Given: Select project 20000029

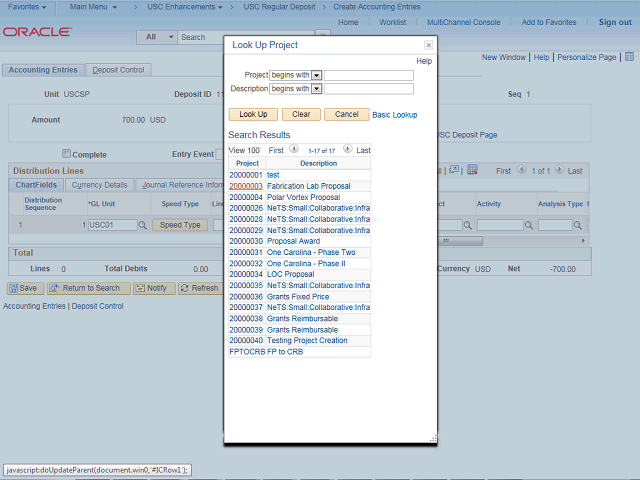Looking at the screenshot, I should point(246,230).
